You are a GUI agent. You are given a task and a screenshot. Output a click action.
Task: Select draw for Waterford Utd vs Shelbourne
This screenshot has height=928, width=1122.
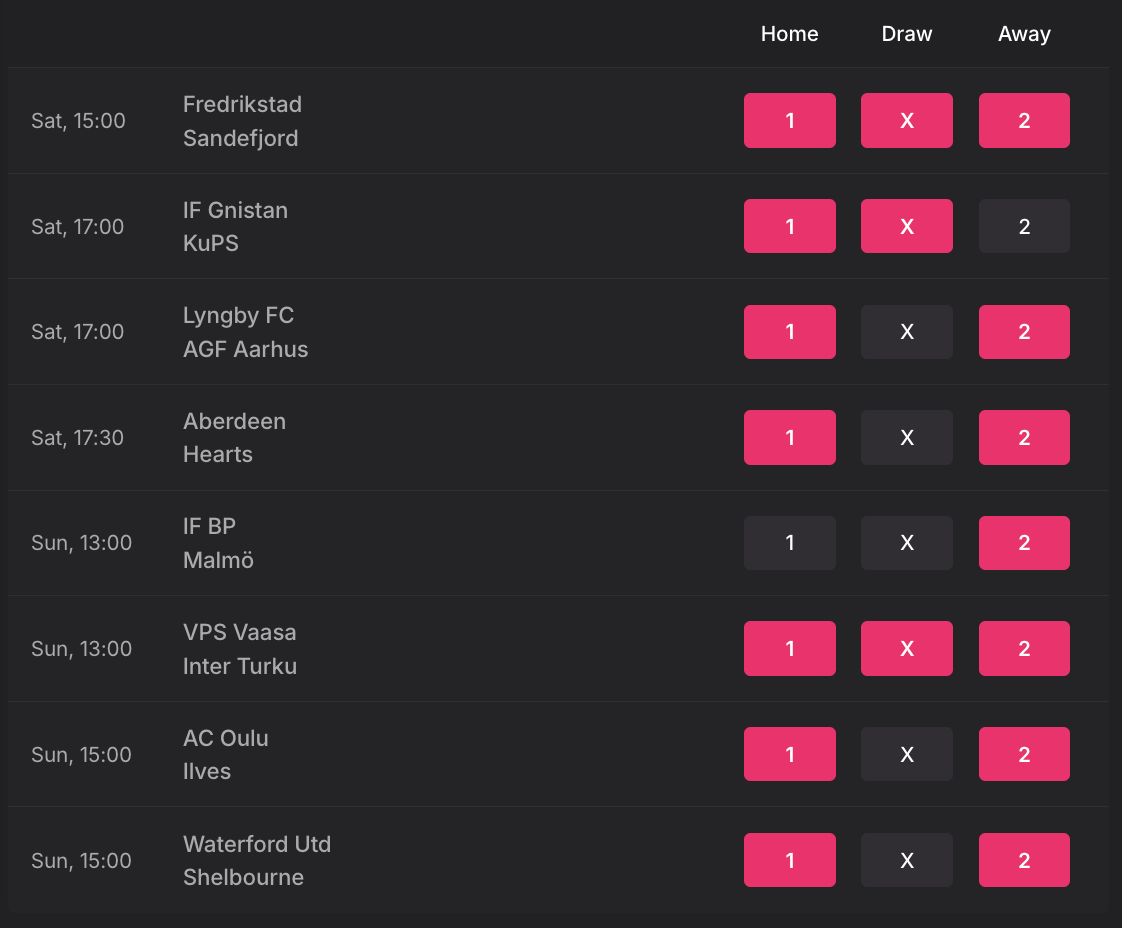[907, 860]
